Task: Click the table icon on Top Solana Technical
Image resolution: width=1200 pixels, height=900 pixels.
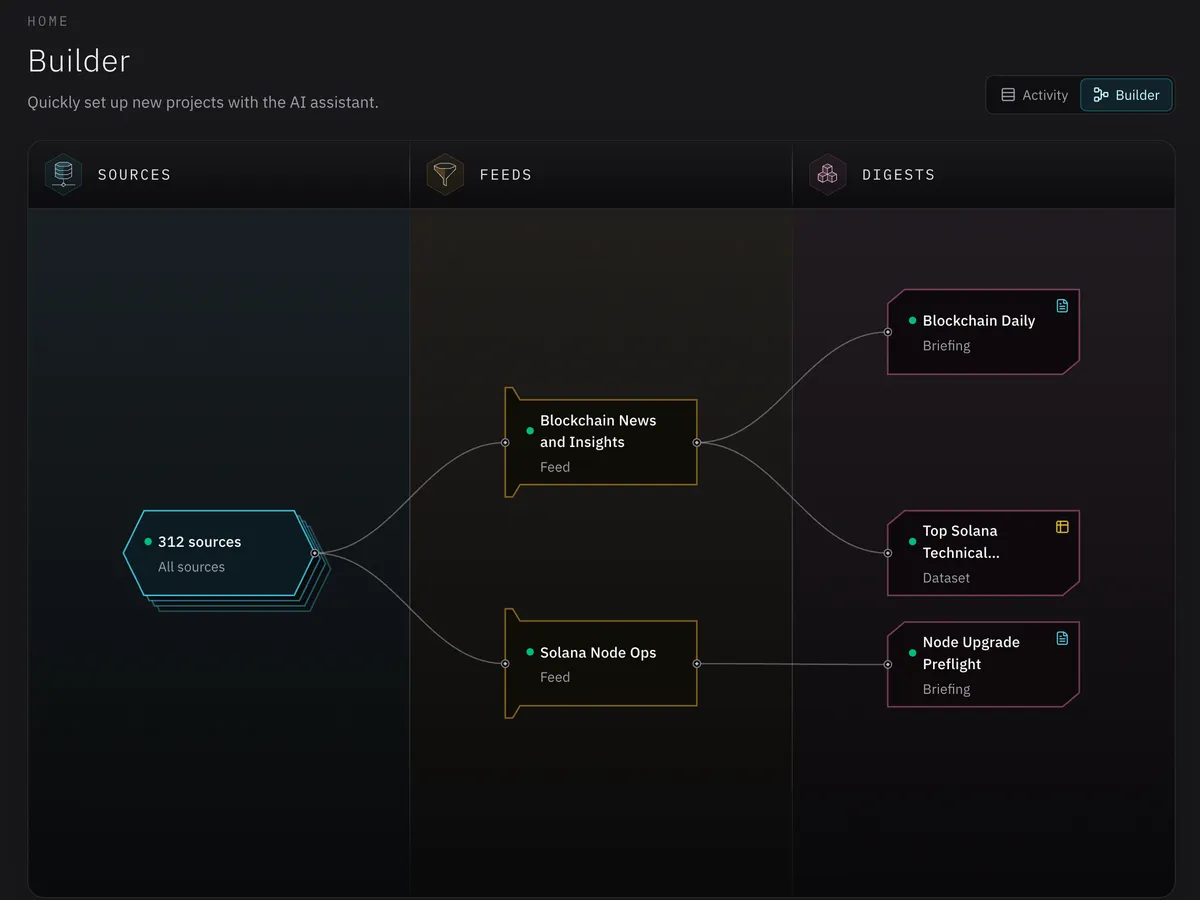Action: click(x=1062, y=527)
